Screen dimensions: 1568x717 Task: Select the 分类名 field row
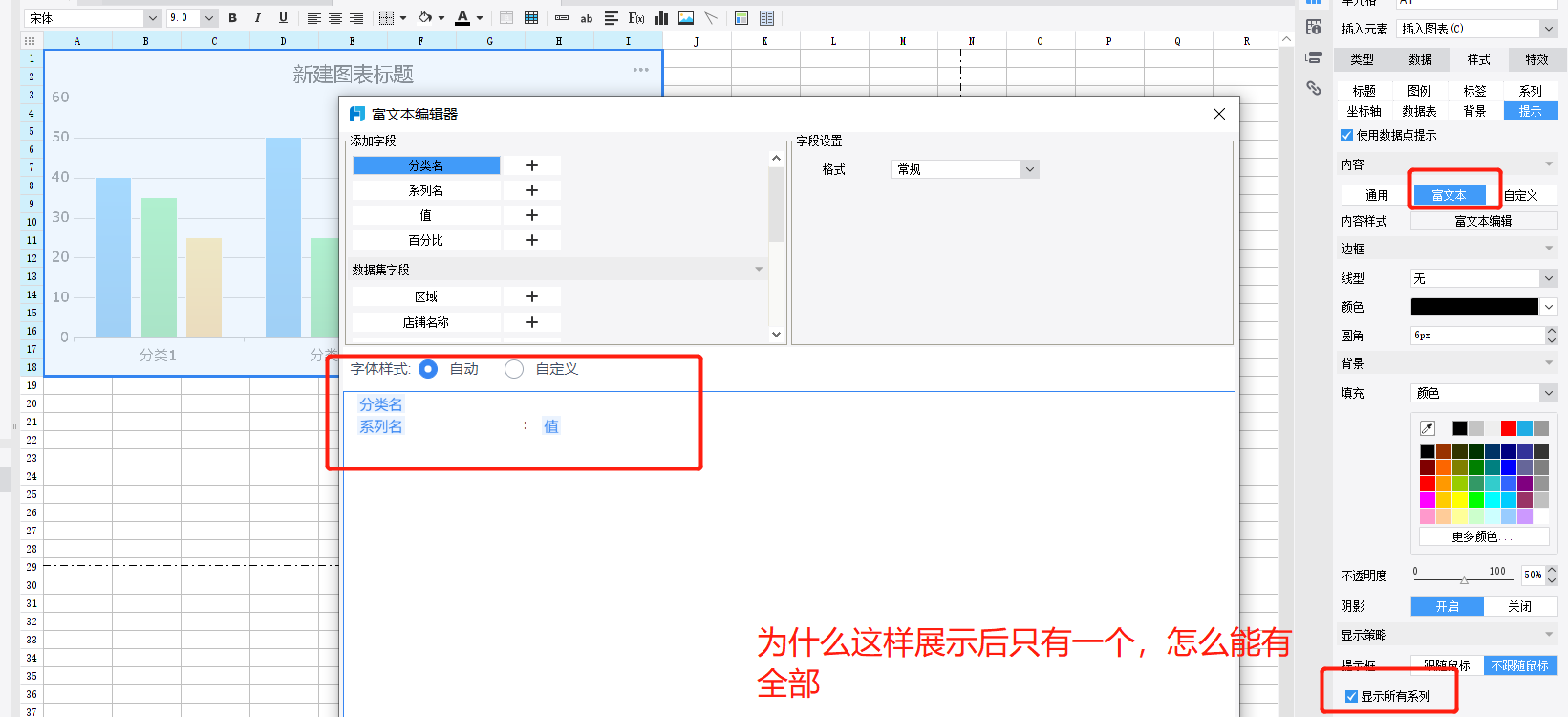(x=426, y=165)
